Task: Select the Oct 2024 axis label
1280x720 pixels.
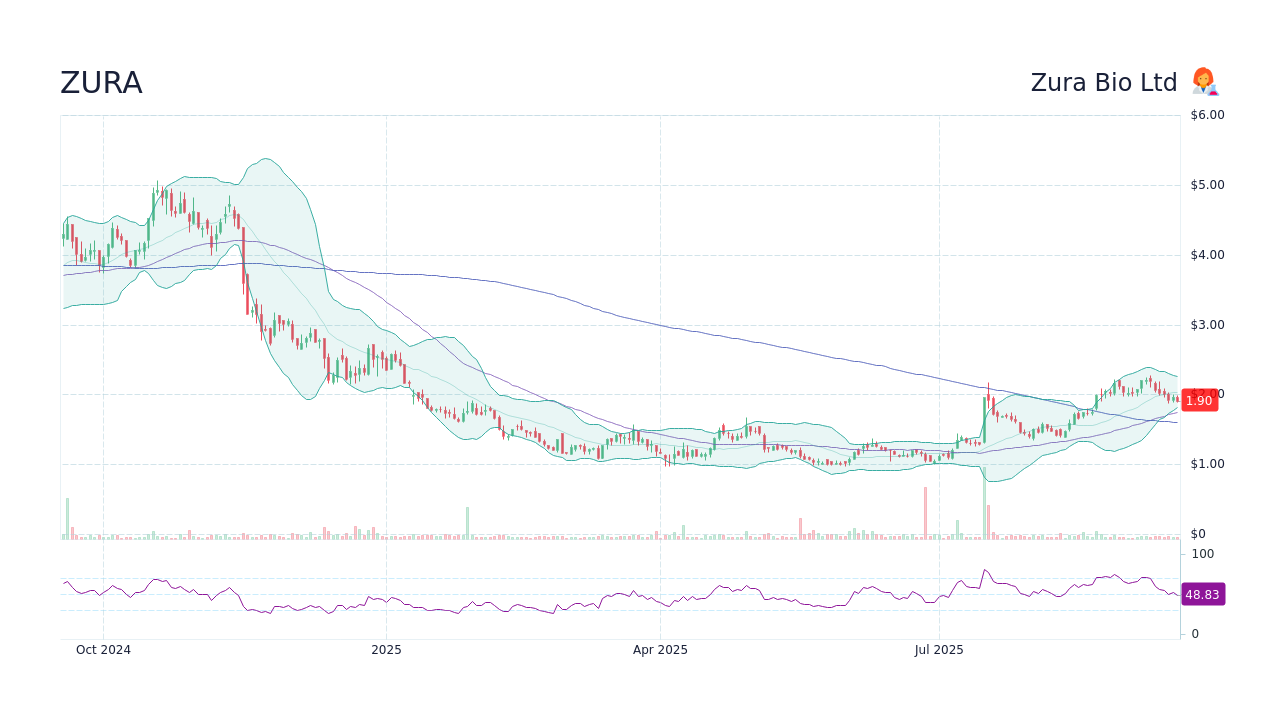Action: [x=103, y=649]
